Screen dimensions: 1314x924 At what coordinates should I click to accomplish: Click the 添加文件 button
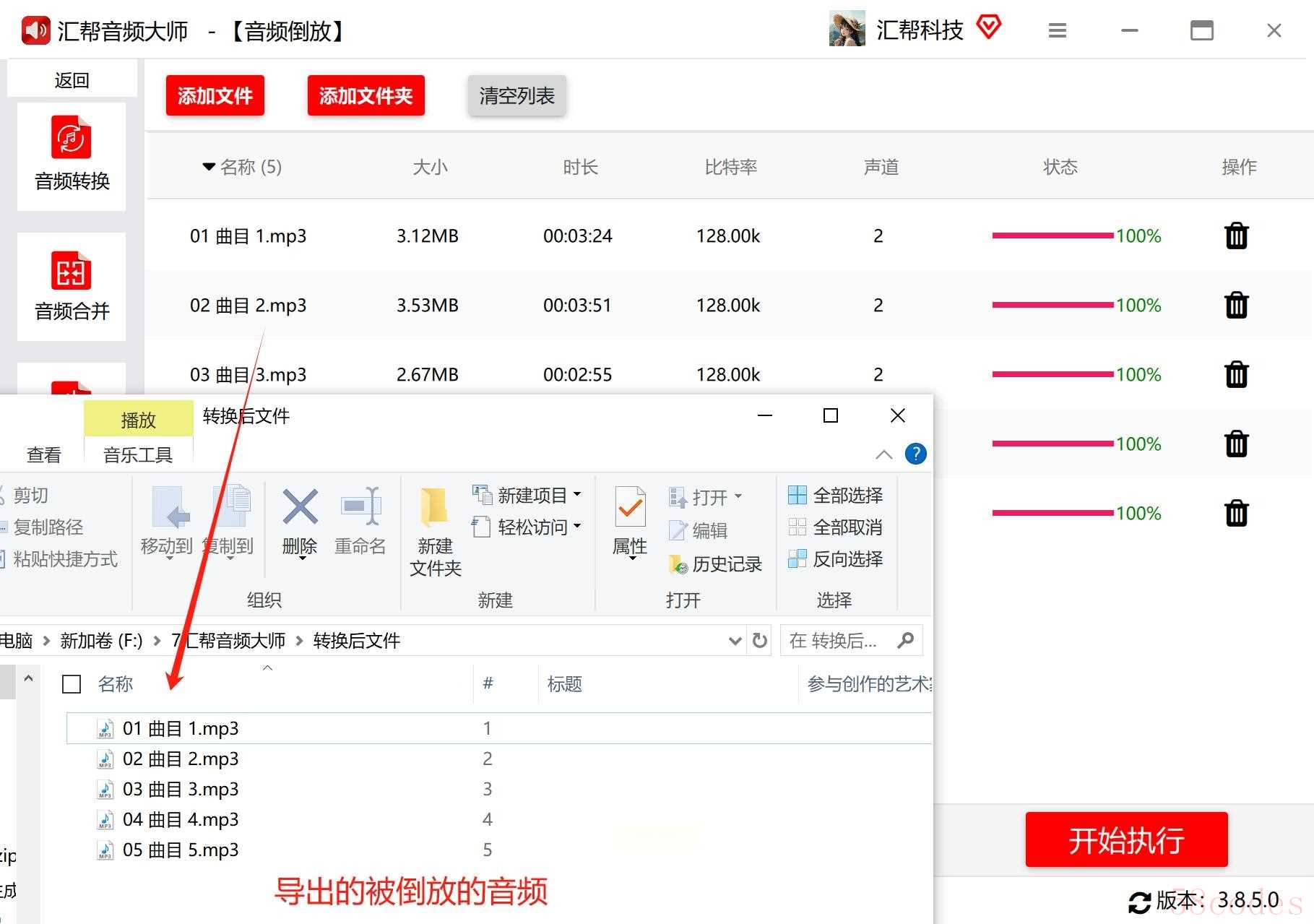[215, 95]
